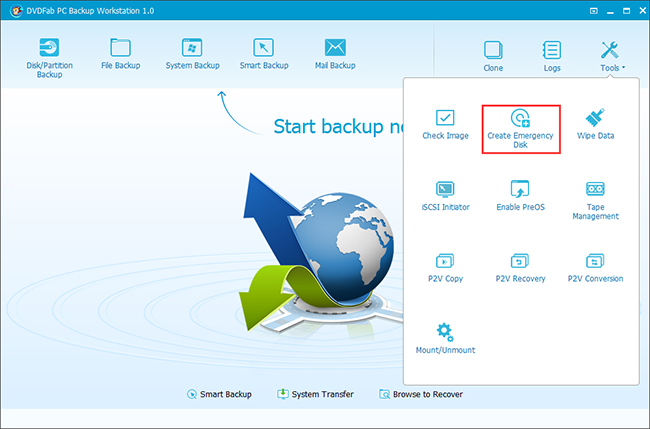Open the Clone tool
Image resolution: width=650 pixels, height=429 pixels.
[x=493, y=56]
